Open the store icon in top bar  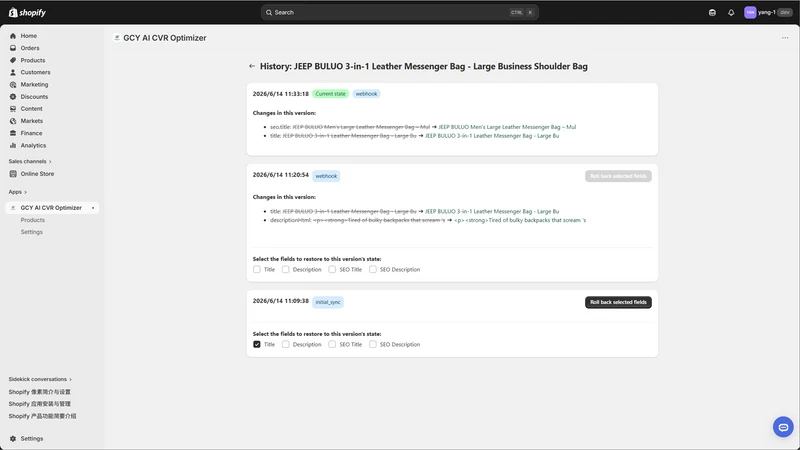click(712, 12)
